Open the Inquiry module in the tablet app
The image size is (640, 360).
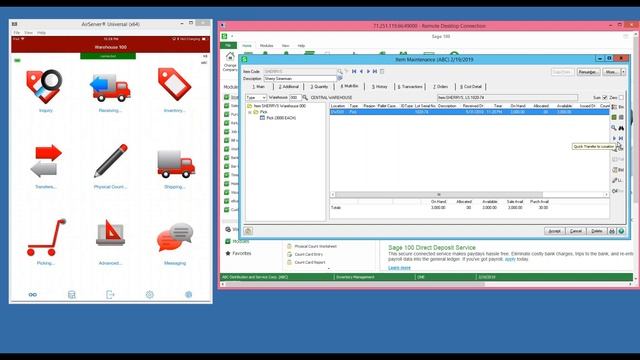click(x=45, y=87)
